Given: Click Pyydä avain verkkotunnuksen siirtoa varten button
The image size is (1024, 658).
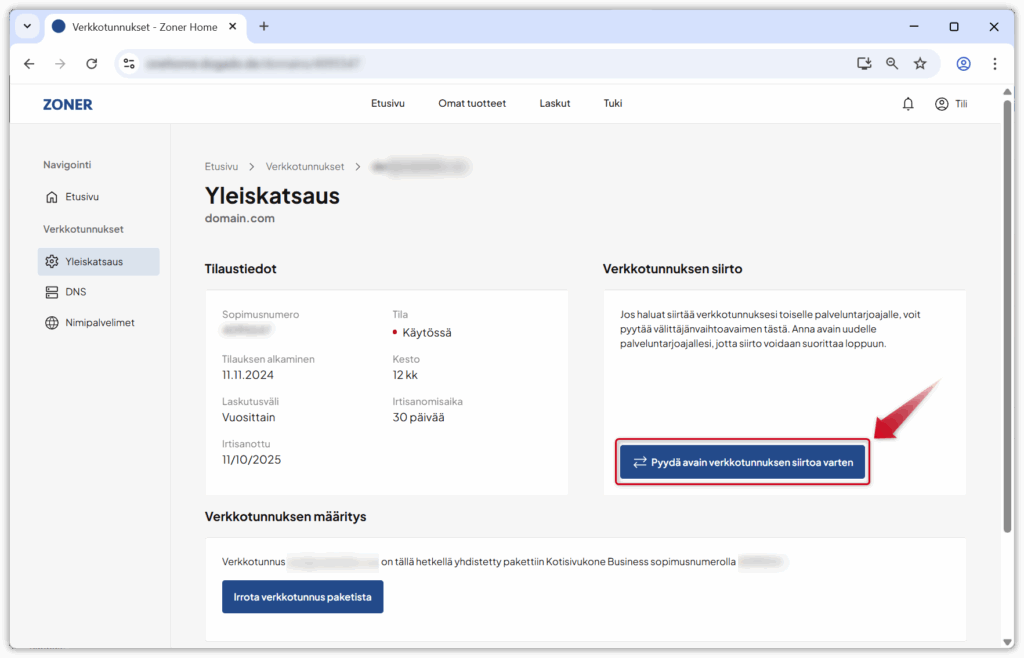Looking at the screenshot, I should 742,463.
